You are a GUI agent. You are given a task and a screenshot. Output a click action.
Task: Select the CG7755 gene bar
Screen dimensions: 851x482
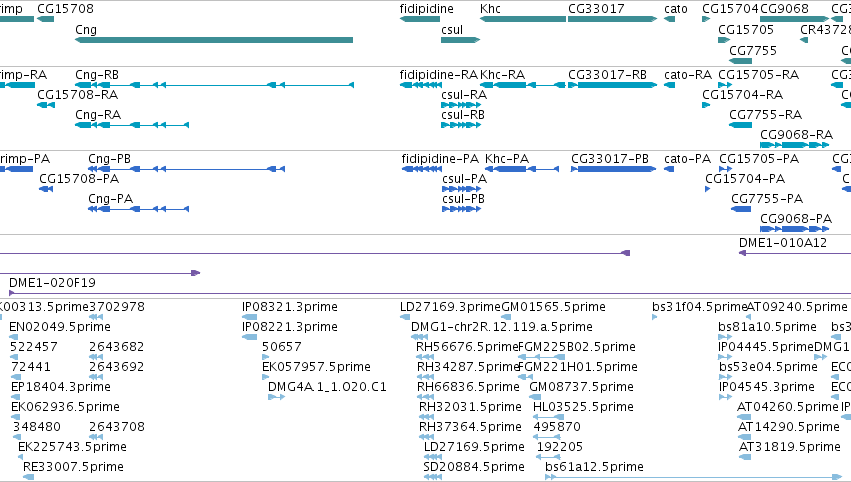pos(740,61)
